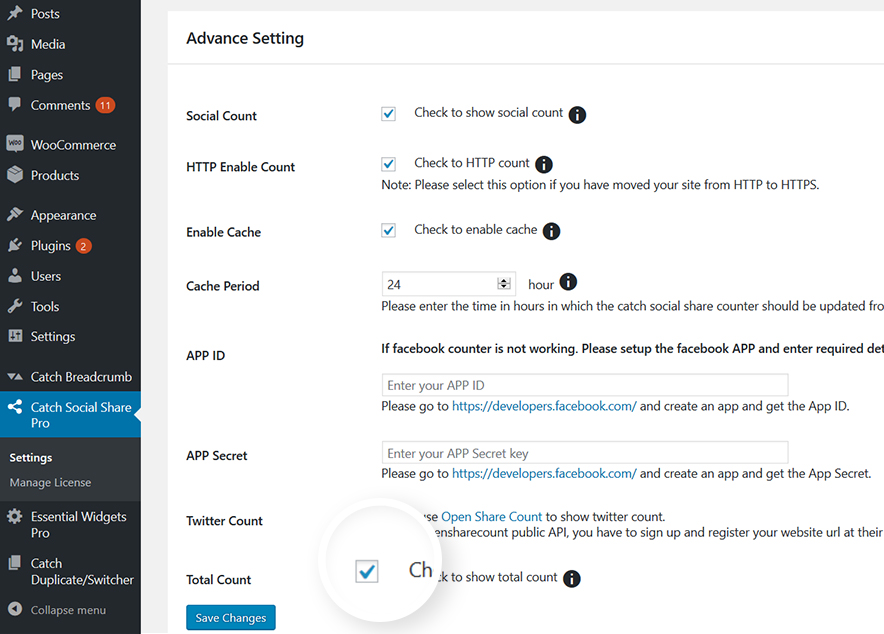Click the Pages icon in sidebar
The image size is (884, 634).
(x=15, y=74)
